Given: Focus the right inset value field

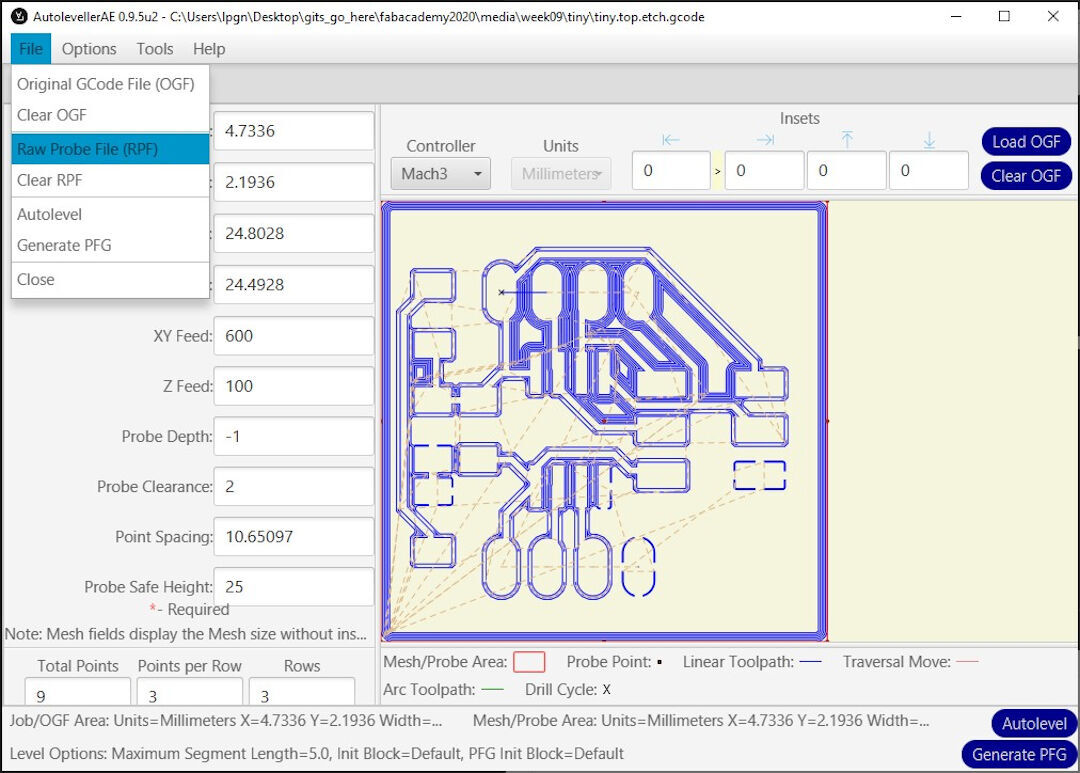Looking at the screenshot, I should pyautogui.click(x=765, y=171).
